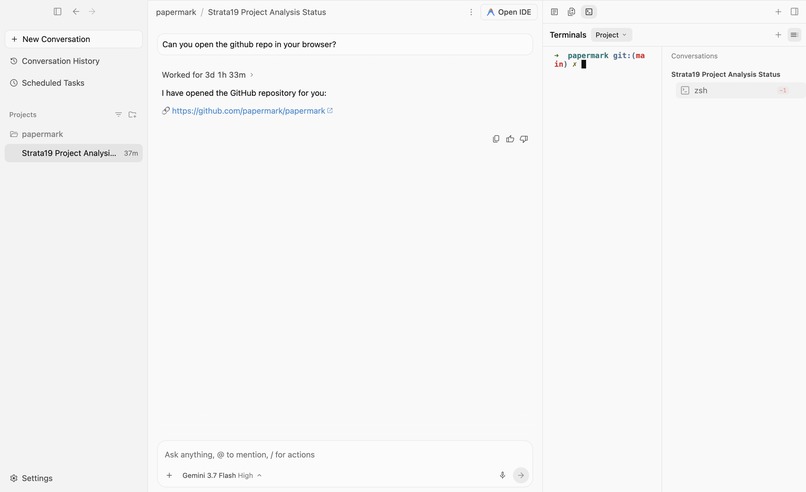This screenshot has width=806, height=492.
Task: Click the link chain icon beside the GitHub URL
Action: (166, 111)
